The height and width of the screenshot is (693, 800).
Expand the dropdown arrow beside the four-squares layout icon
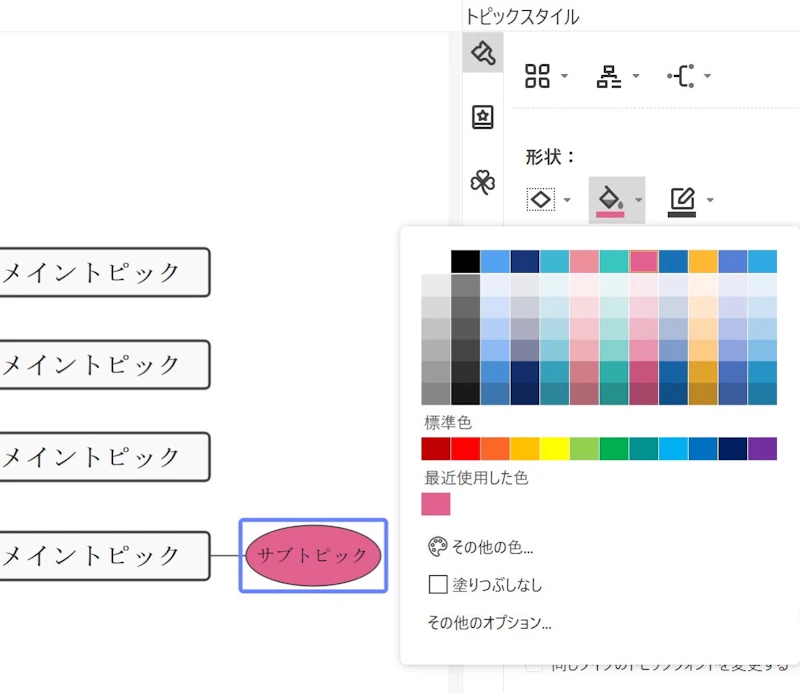(565, 76)
